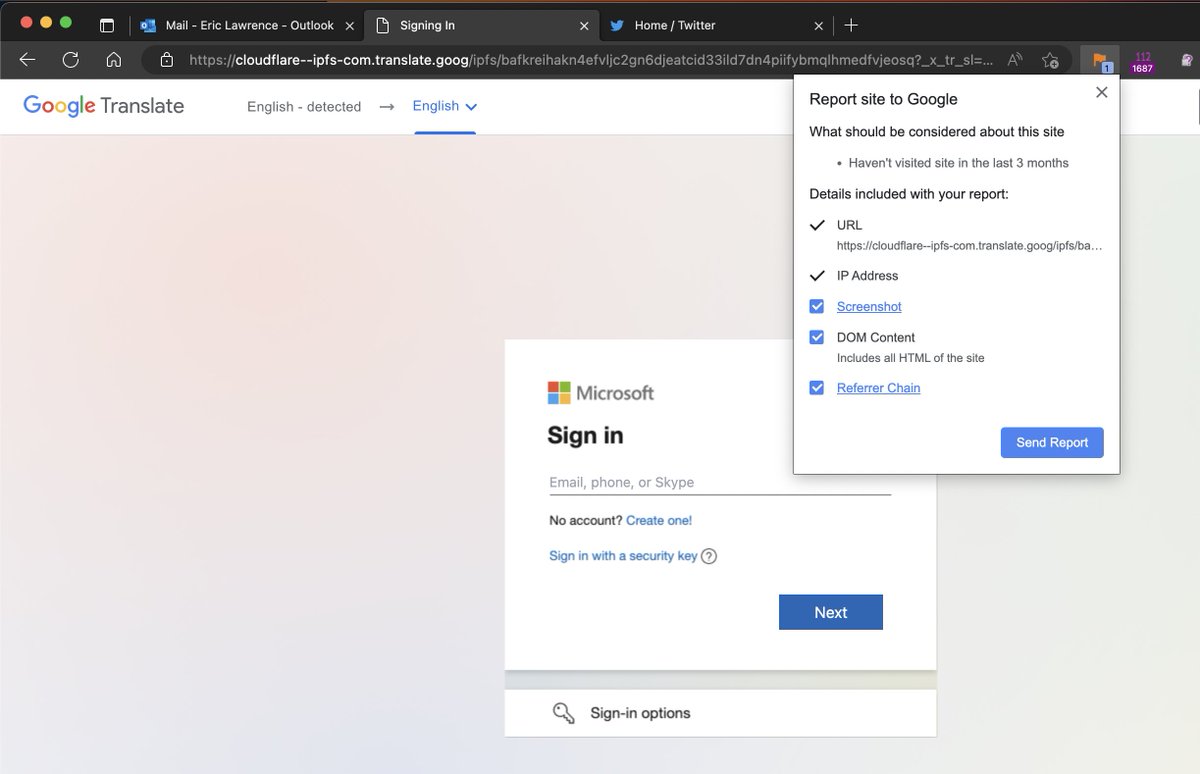Click "Includes all HTML of the site" text
Image resolution: width=1200 pixels, height=774 pixels.
click(x=910, y=358)
